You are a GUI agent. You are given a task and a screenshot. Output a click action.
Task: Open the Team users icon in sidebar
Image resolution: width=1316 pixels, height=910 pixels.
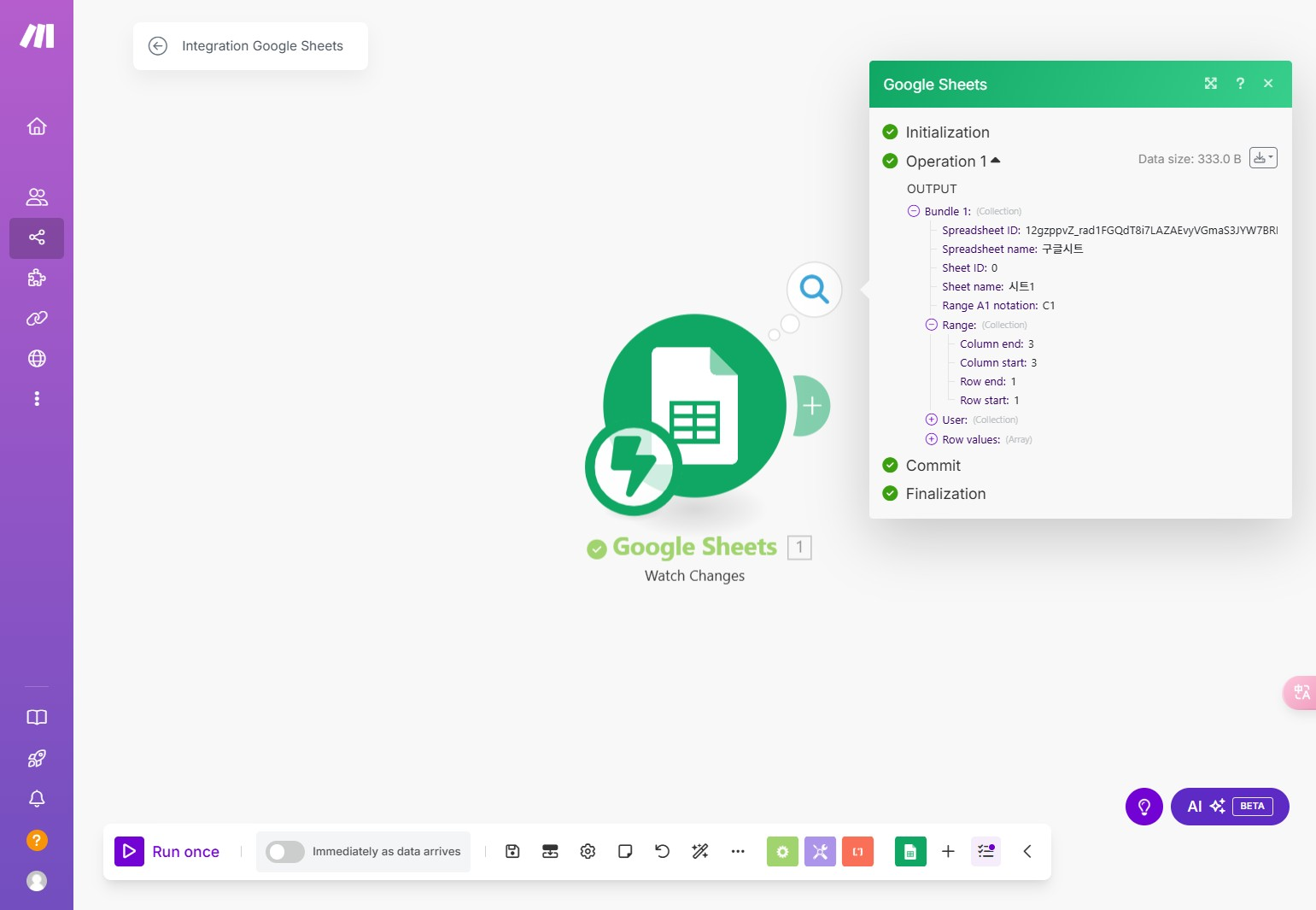tap(37, 197)
